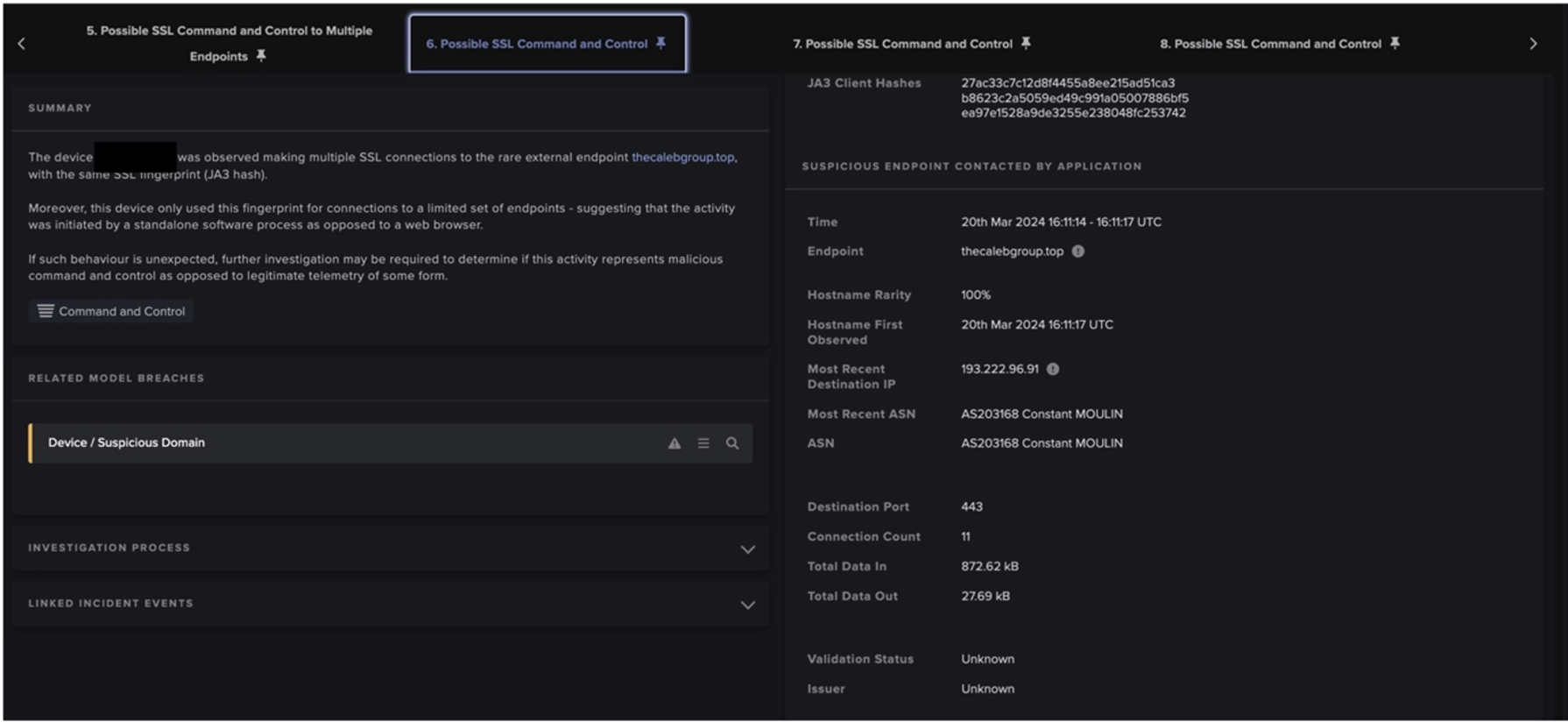Select JA3 hash ea97e1528a9de3255e238048fc253742

pos(1073,113)
